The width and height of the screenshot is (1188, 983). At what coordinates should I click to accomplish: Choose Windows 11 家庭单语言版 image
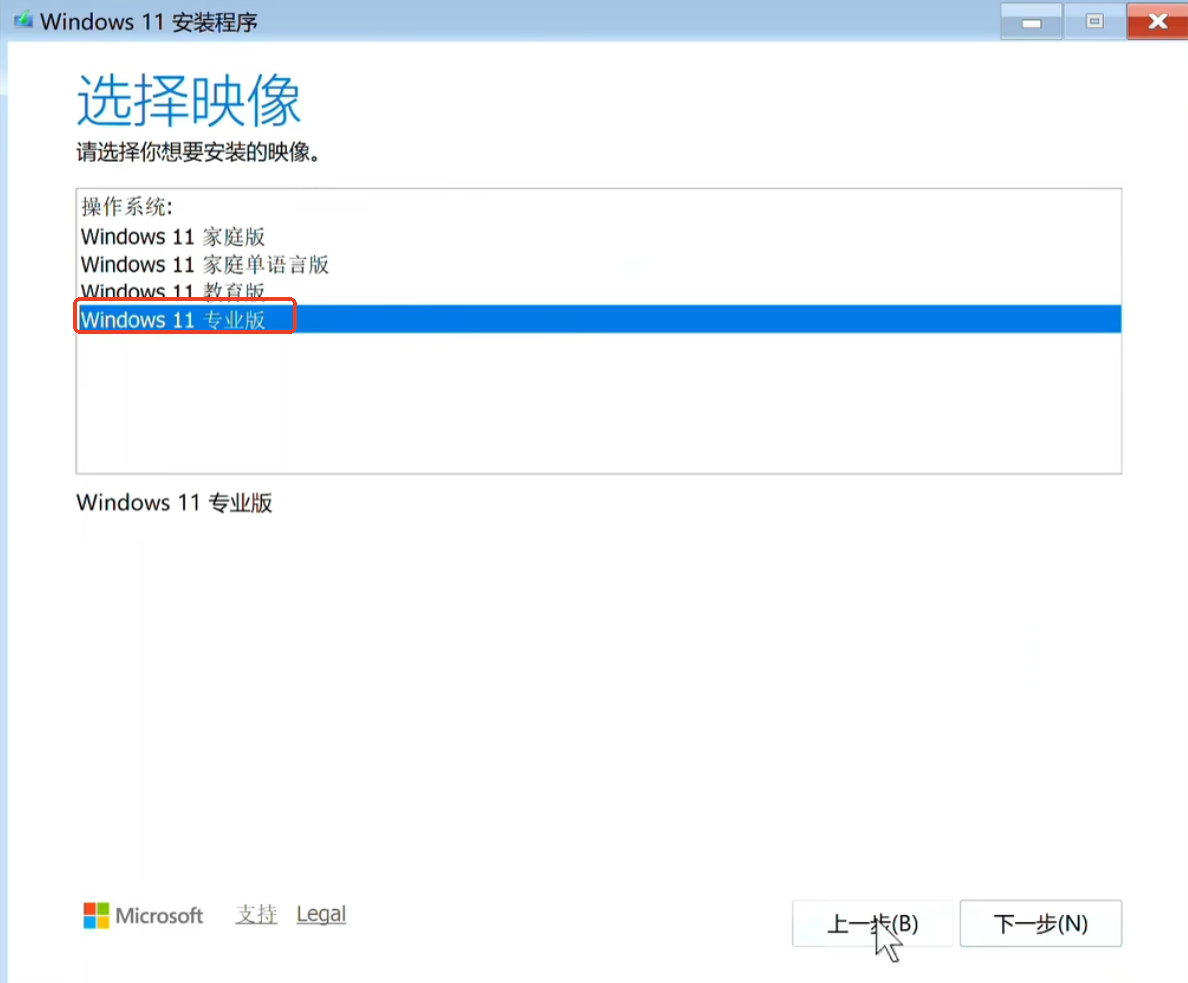(204, 265)
